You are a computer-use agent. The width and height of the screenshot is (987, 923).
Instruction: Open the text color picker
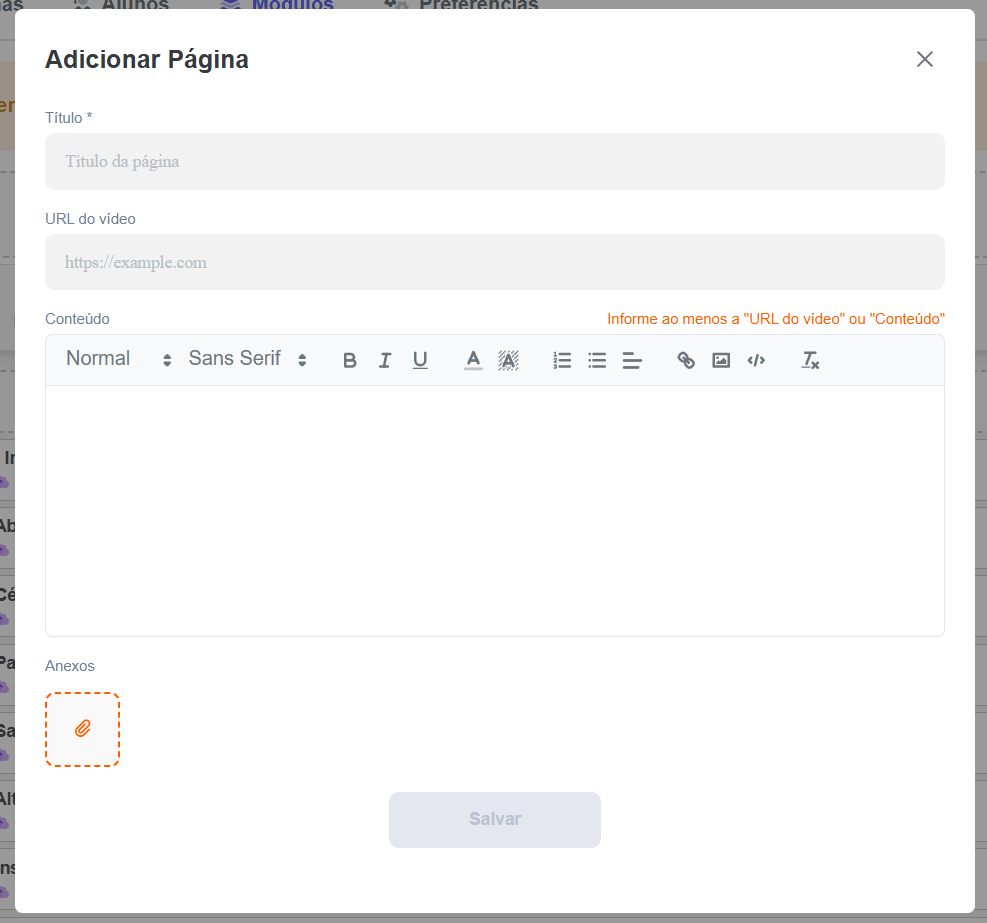point(473,360)
